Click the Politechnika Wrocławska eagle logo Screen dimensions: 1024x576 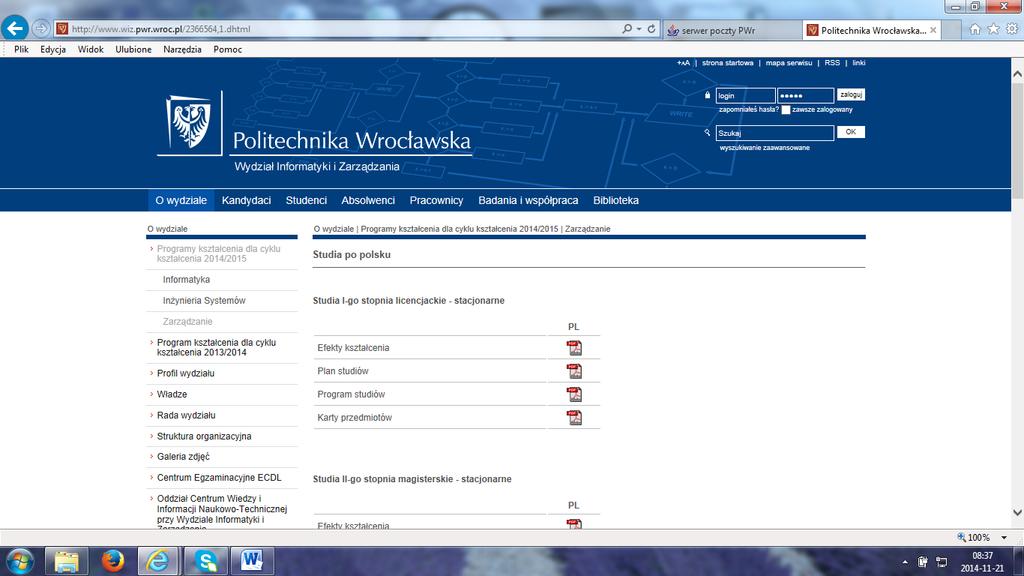pyautogui.click(x=190, y=123)
